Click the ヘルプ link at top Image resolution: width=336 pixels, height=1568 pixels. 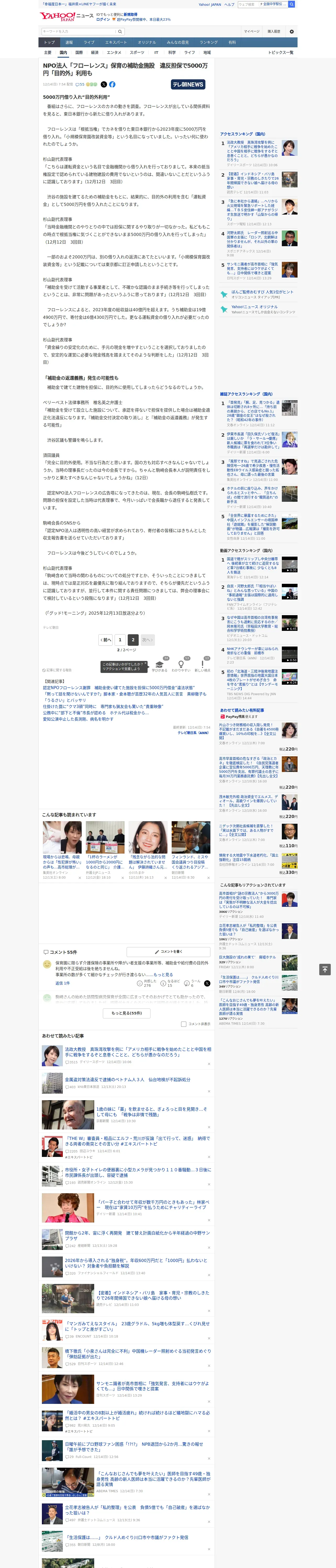(229, 4)
